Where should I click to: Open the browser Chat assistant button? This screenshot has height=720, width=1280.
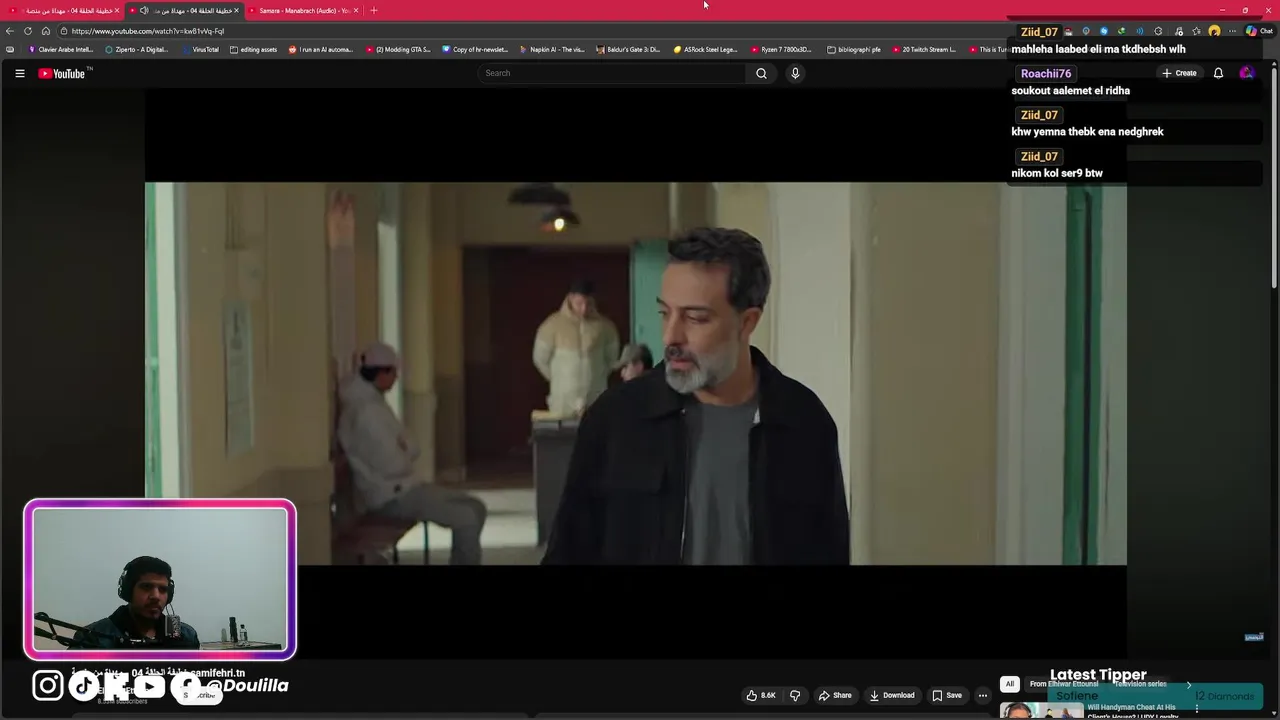(1258, 31)
